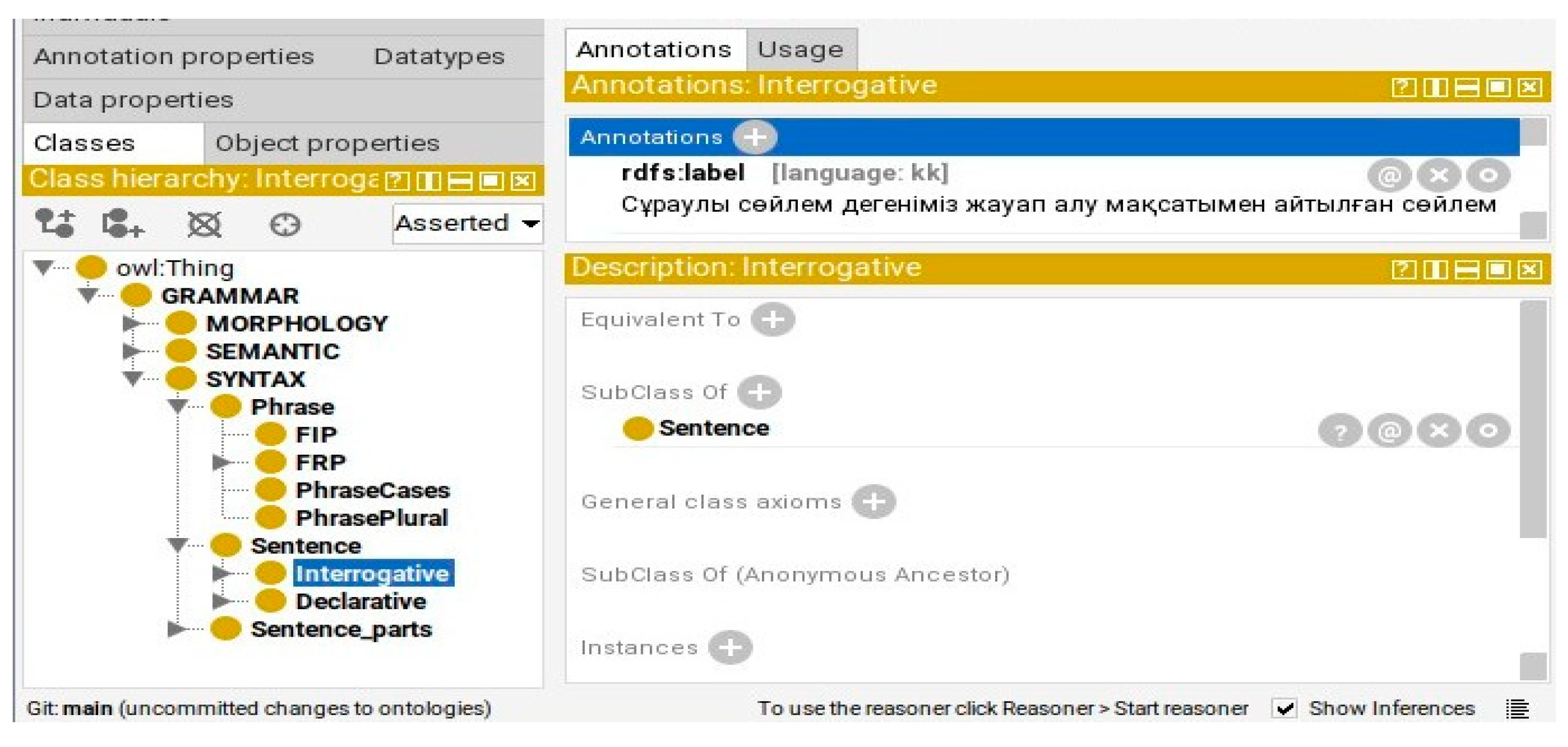
Task: Click the plus next to Equivalent To
Action: click(x=772, y=320)
